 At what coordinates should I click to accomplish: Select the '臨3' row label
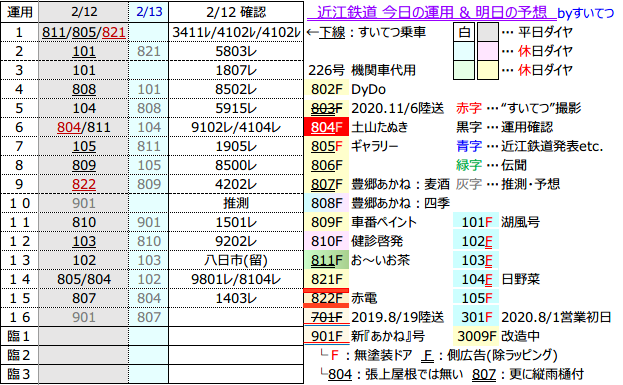coord(19,374)
